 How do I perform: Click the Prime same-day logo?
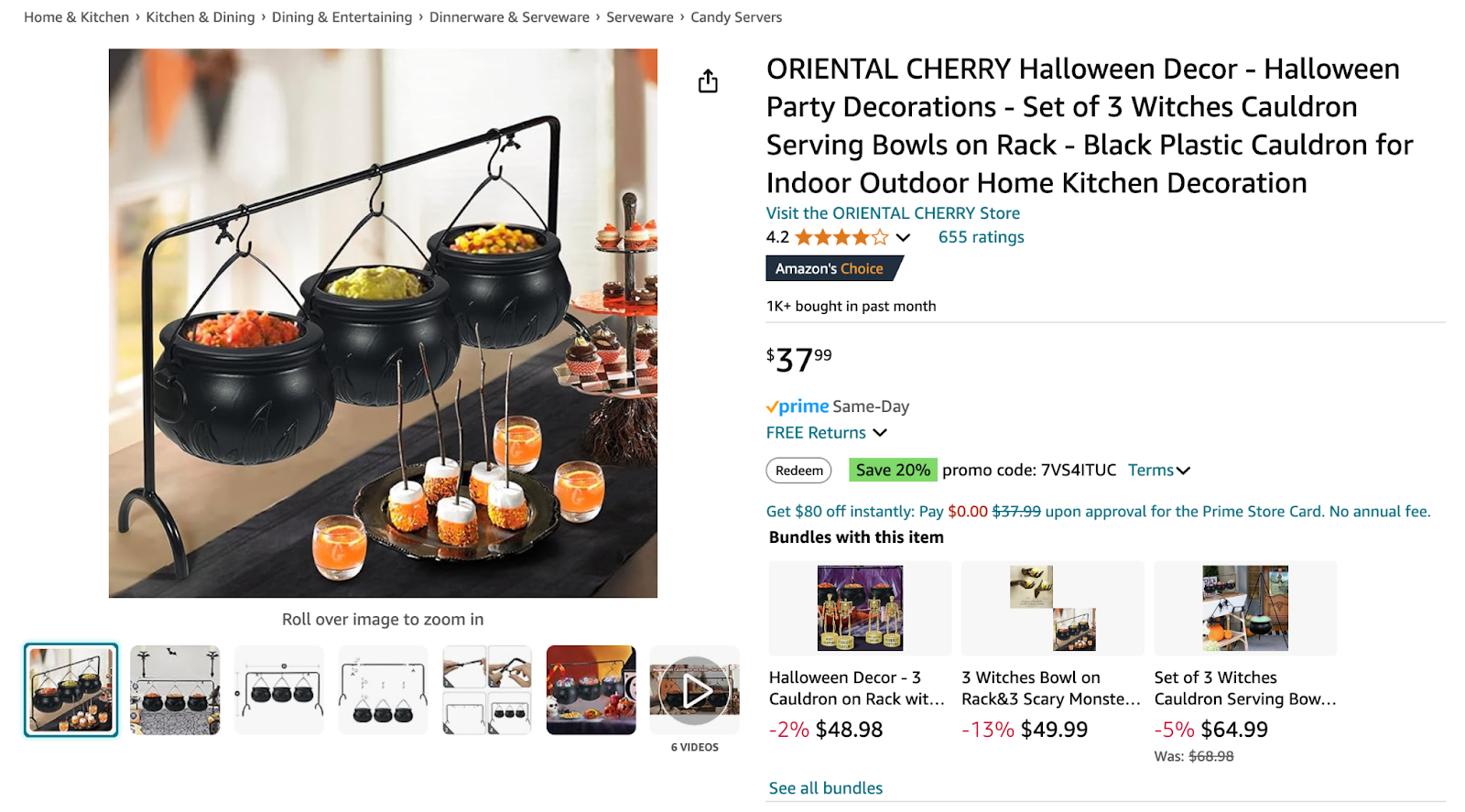coord(796,406)
